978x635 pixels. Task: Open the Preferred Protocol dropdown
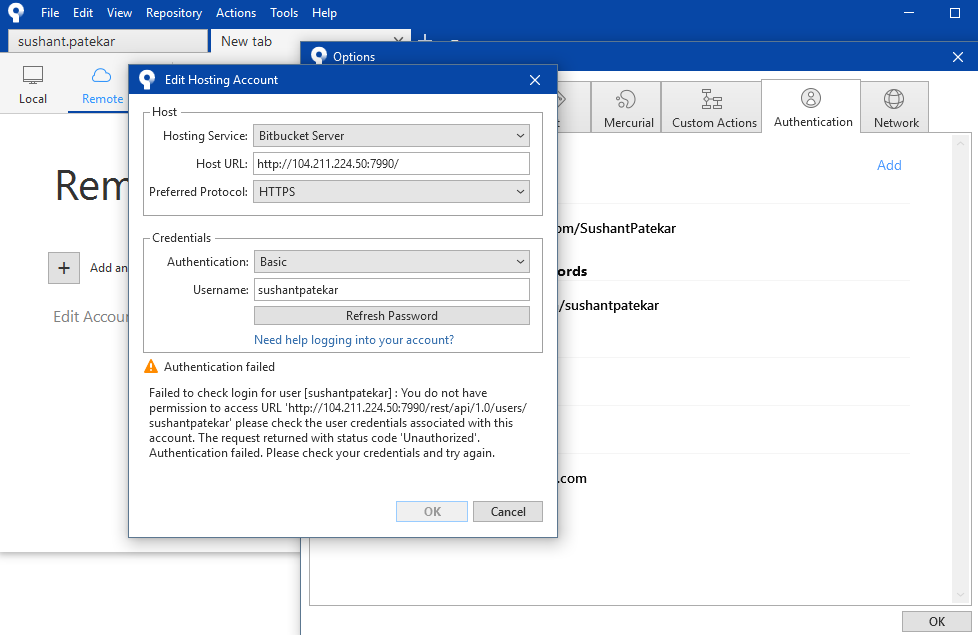(x=391, y=191)
